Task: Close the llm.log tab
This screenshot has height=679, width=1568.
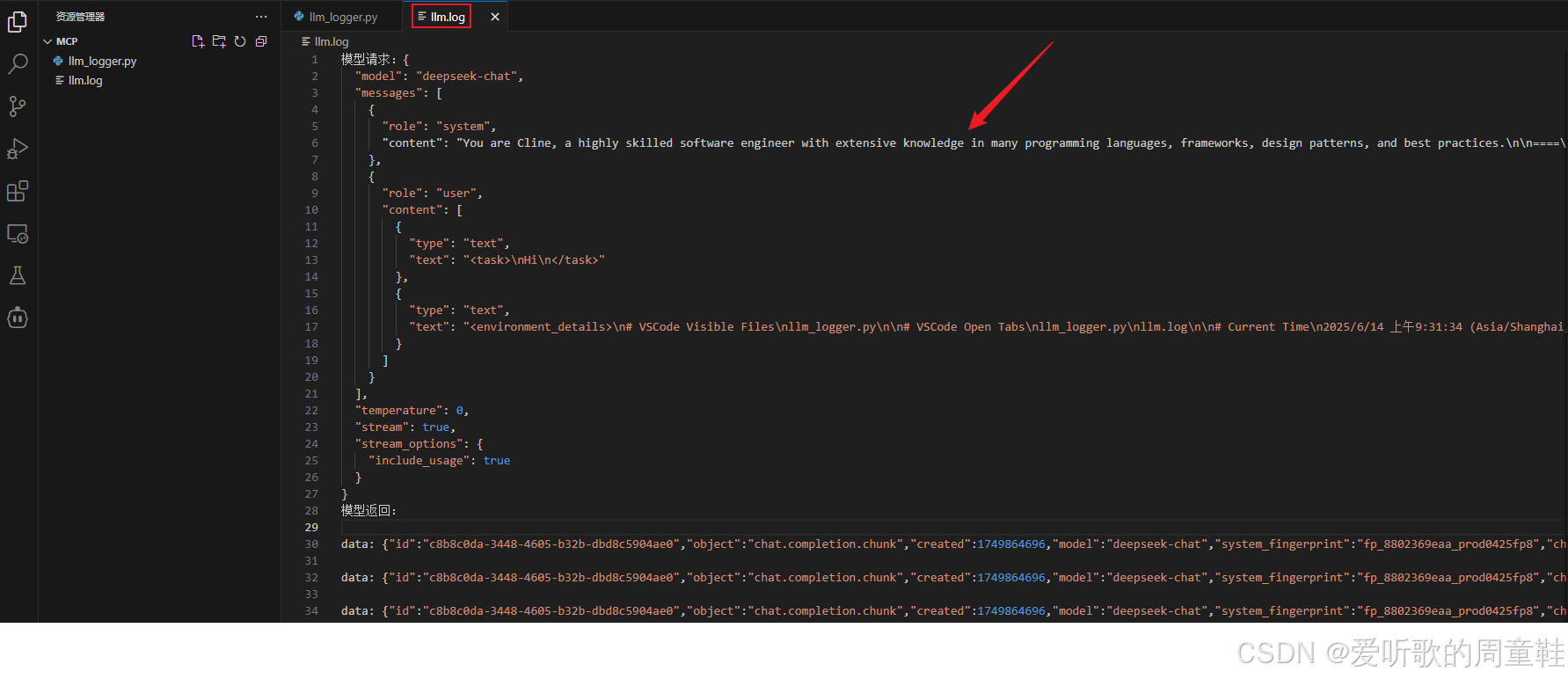Action: coord(495,17)
